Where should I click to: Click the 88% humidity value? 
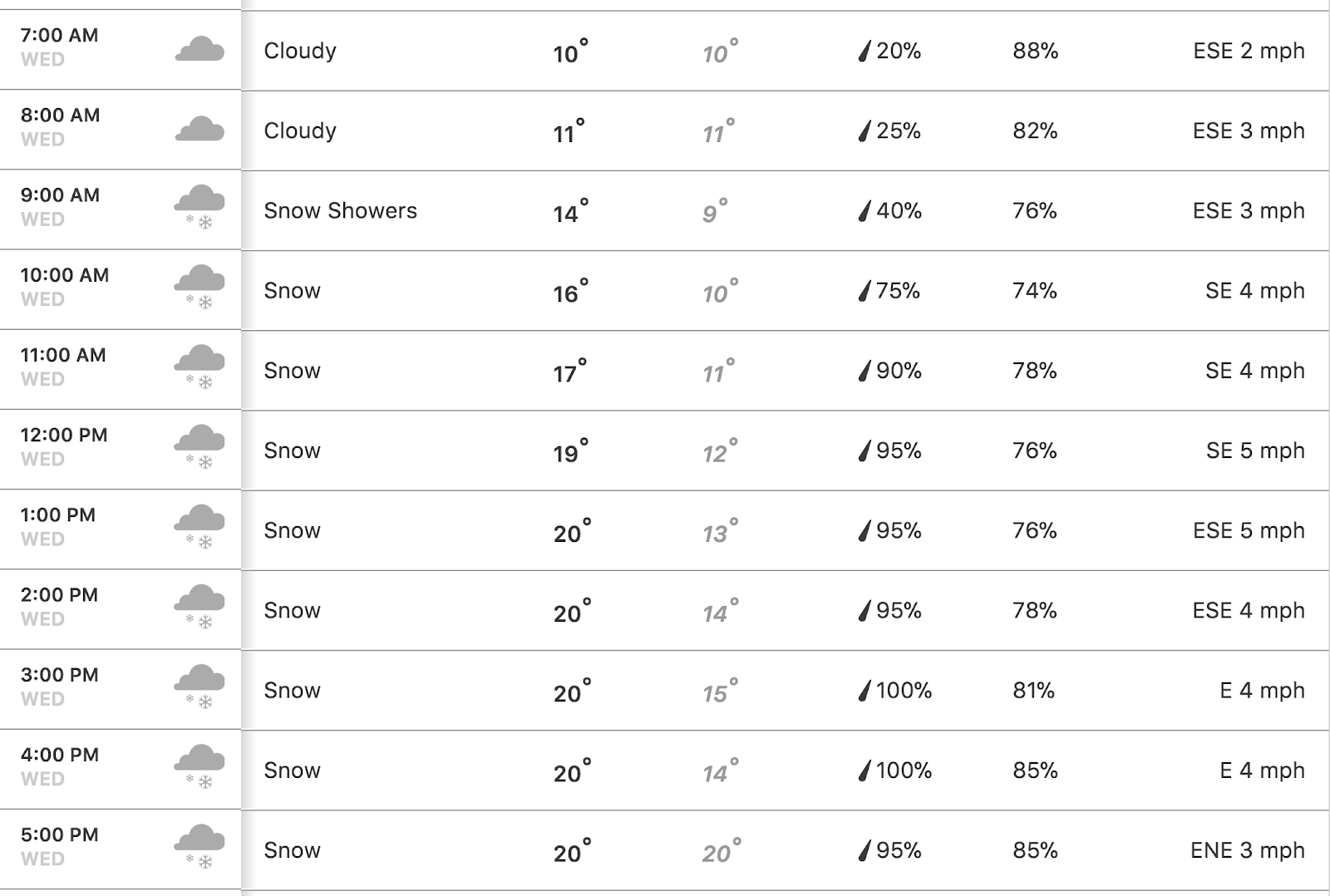point(1036,52)
